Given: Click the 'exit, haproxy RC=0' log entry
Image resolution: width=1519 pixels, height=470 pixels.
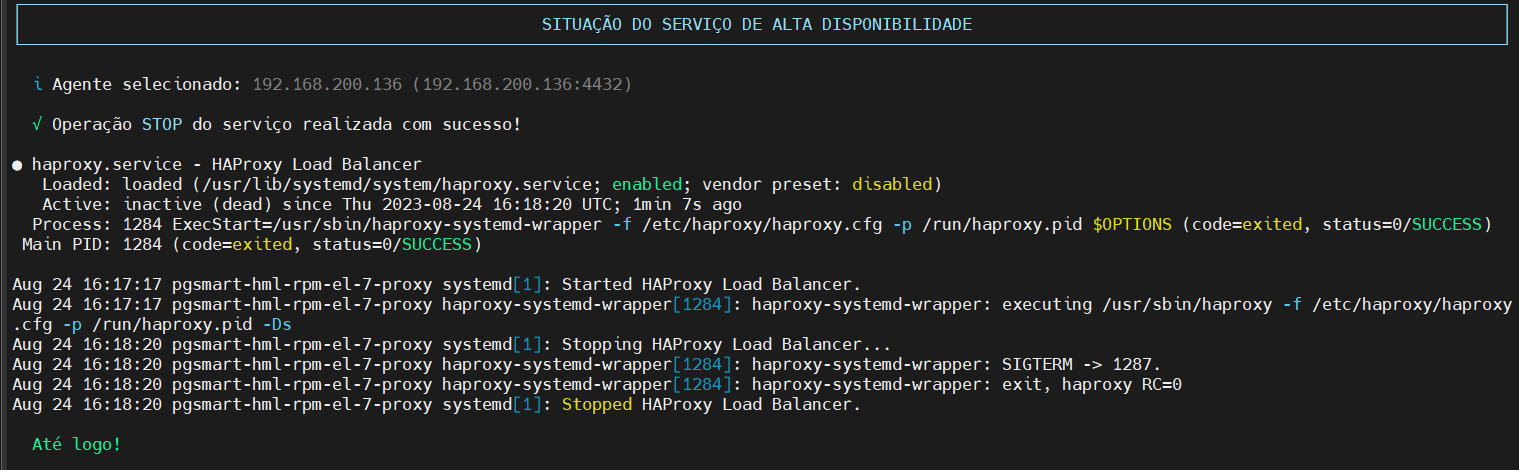Looking at the screenshot, I should coord(1092,384).
